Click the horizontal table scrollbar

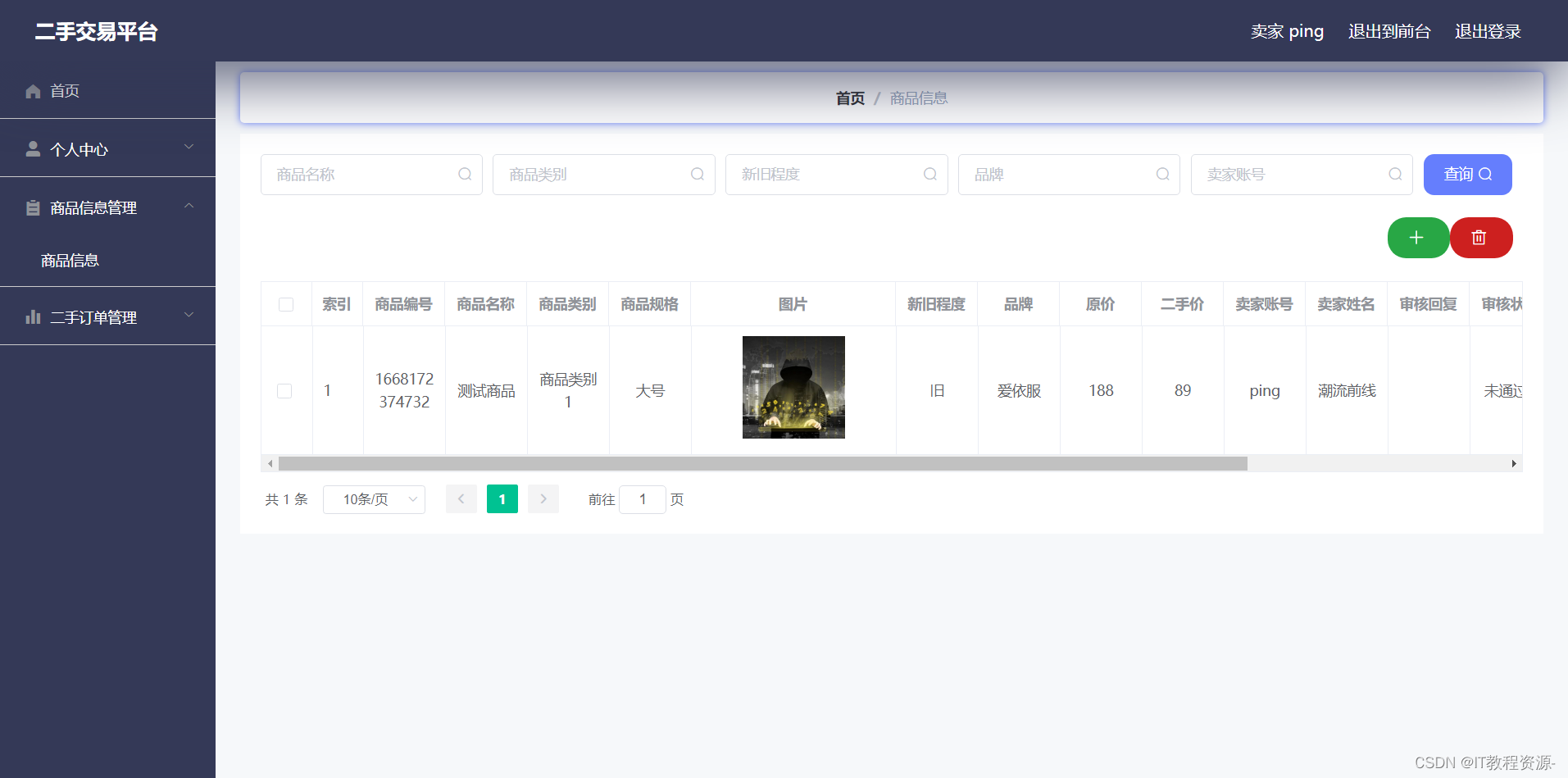click(x=762, y=464)
